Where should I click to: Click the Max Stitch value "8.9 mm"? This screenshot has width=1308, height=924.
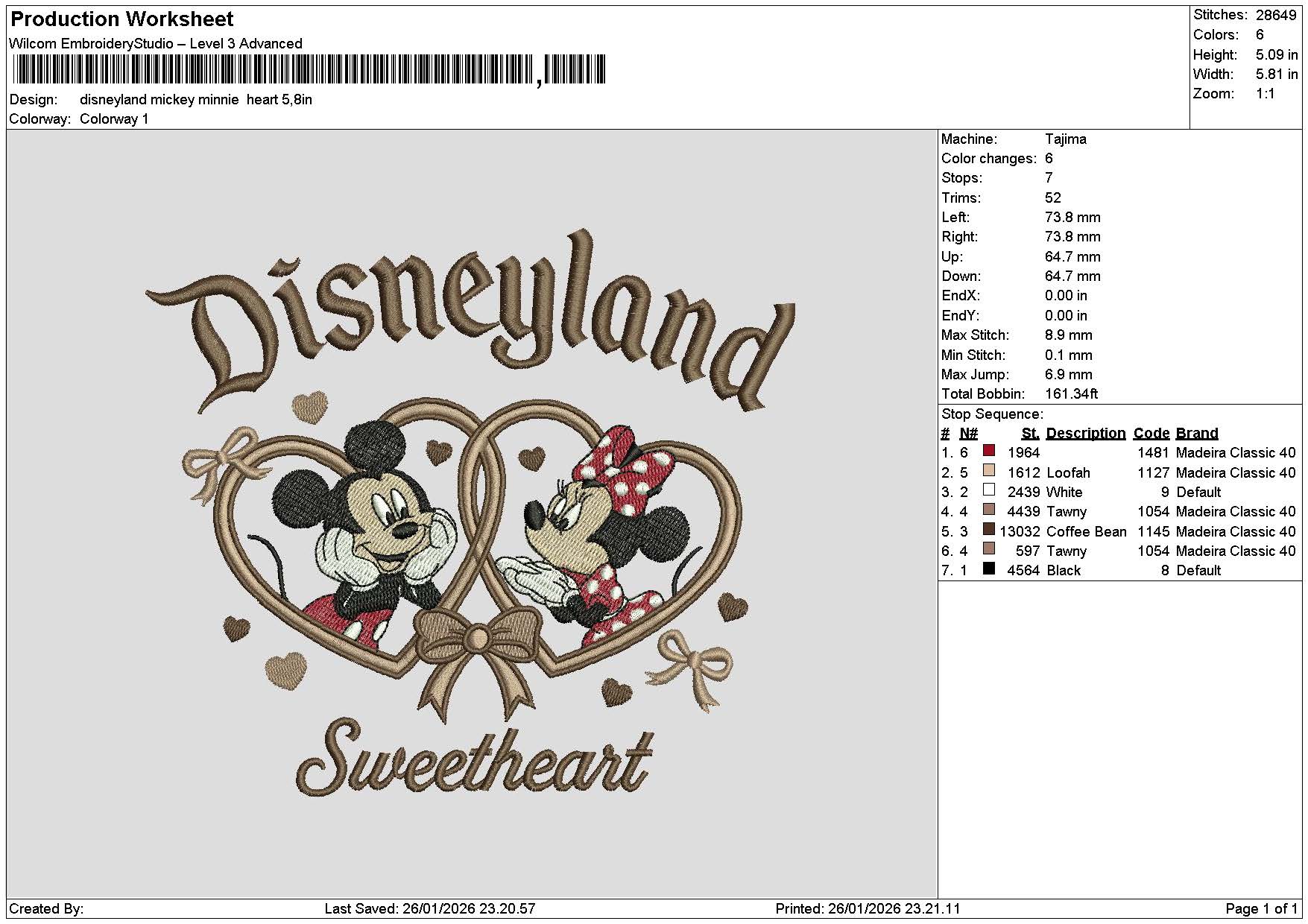tap(1069, 335)
